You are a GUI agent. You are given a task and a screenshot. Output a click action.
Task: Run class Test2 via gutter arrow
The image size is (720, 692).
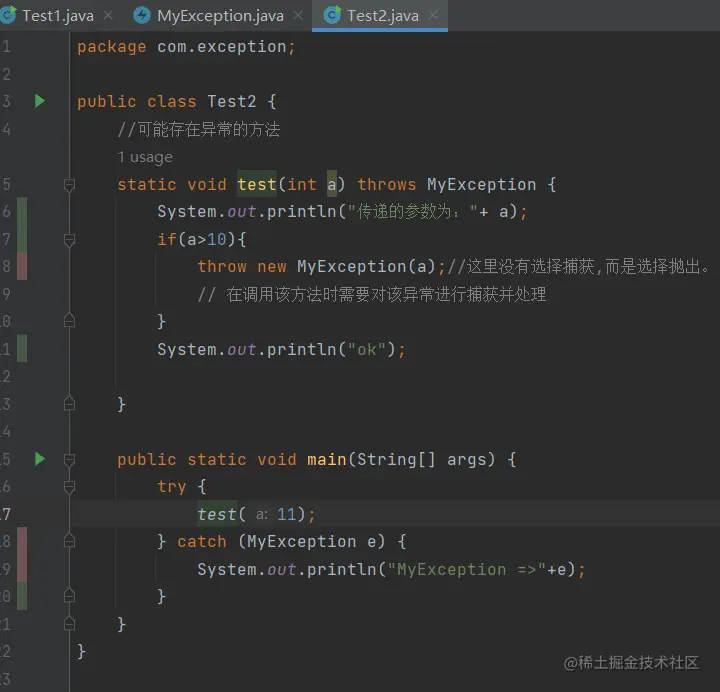pyautogui.click(x=40, y=101)
